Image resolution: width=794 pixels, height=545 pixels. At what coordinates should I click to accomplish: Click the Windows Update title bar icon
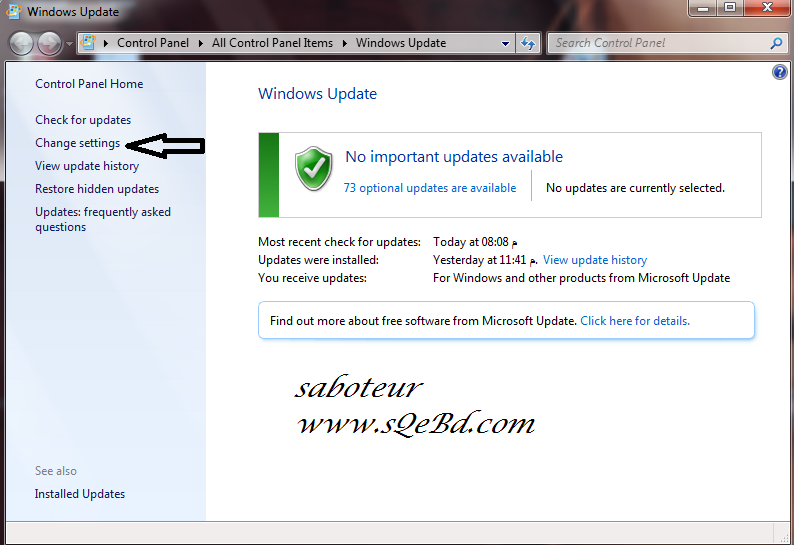point(13,12)
